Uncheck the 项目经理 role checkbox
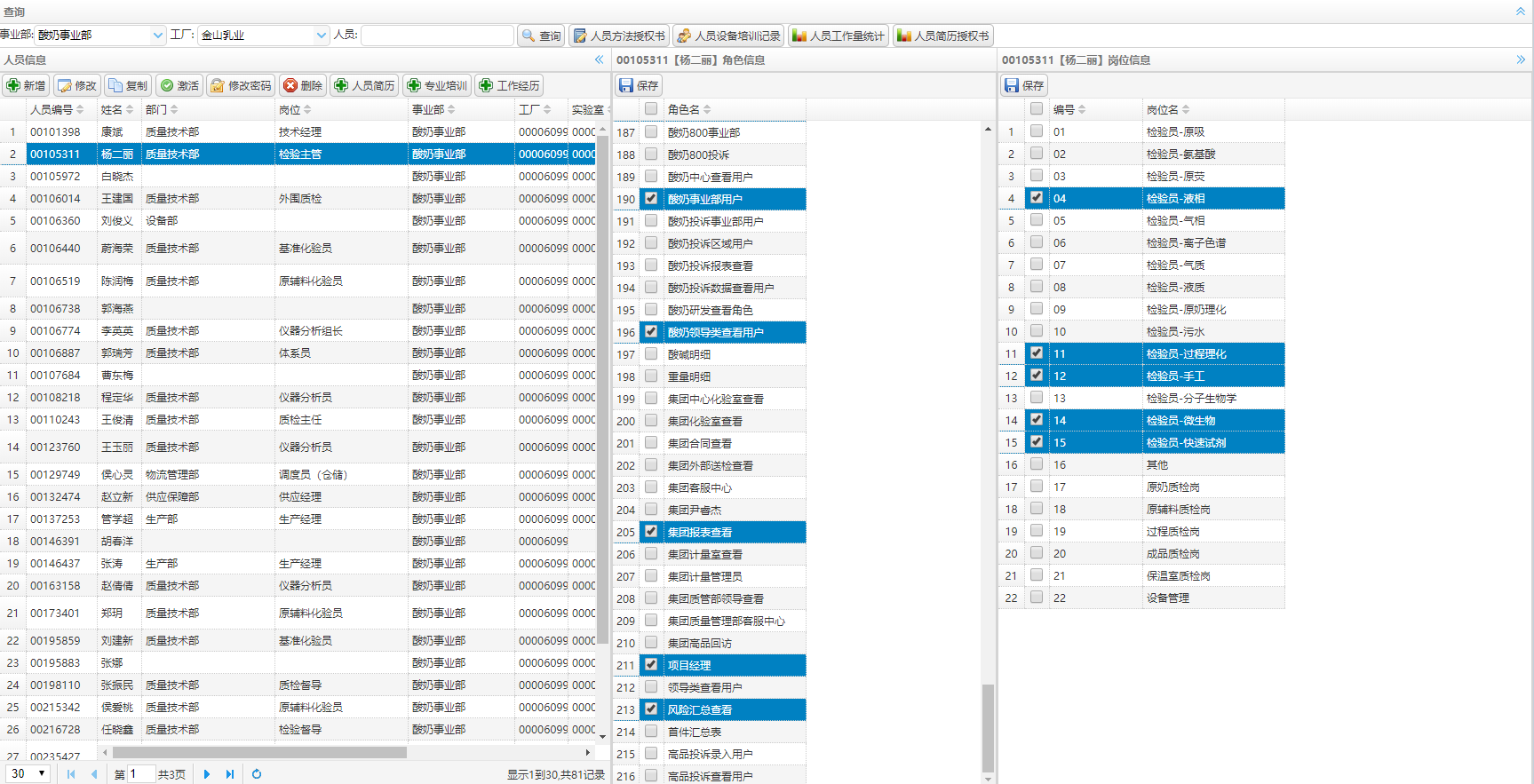1534x784 pixels. pyautogui.click(x=651, y=664)
